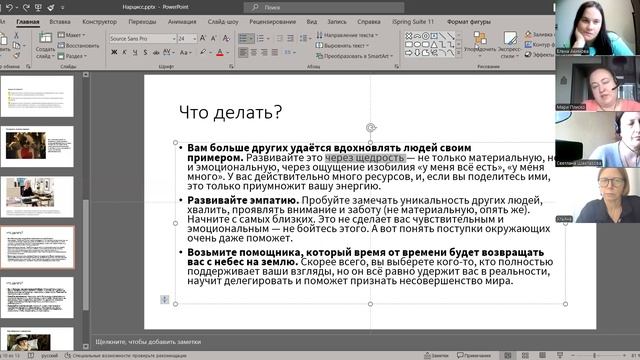Viewport: 640px width, 360px height.
Task: Start slideshow from beginning via quick access icon
Action: pos(38,7)
